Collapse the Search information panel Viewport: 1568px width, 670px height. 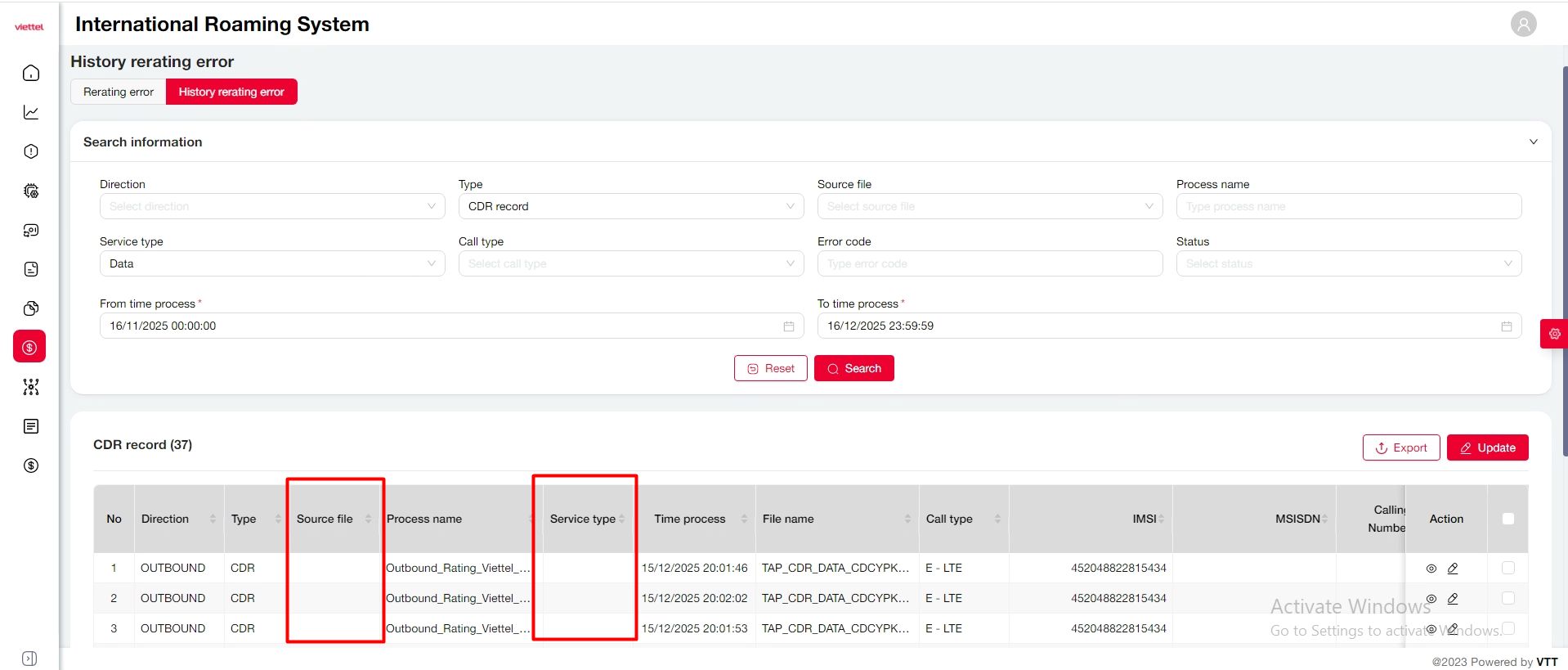click(1533, 142)
